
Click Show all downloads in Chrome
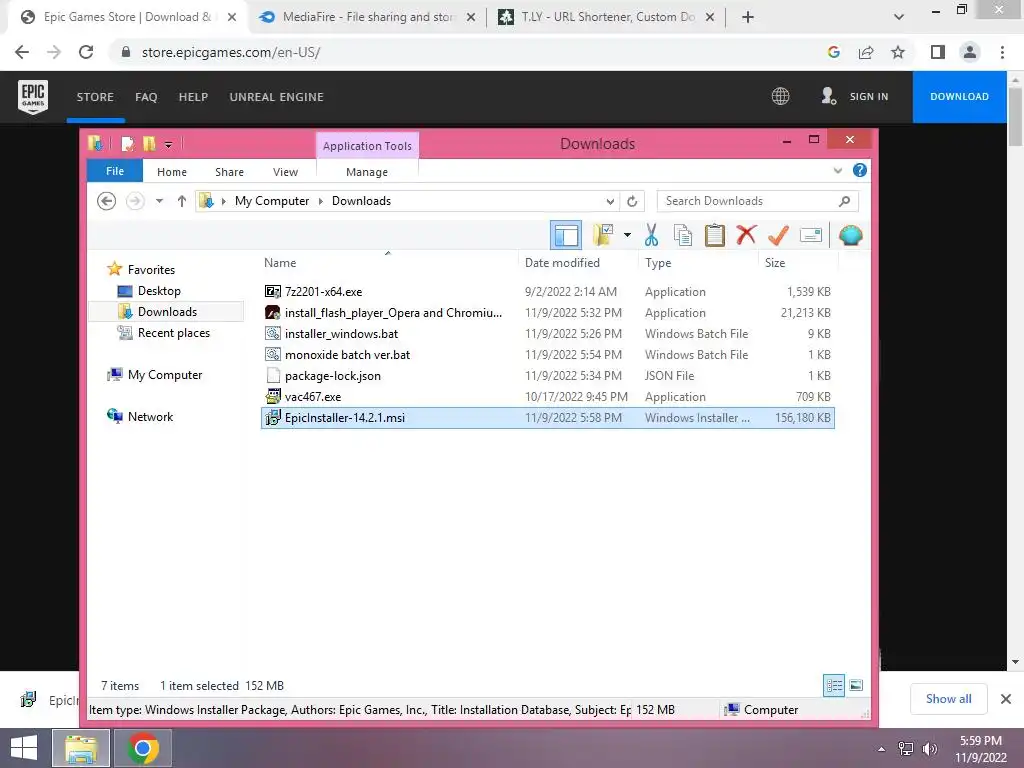pos(948,699)
